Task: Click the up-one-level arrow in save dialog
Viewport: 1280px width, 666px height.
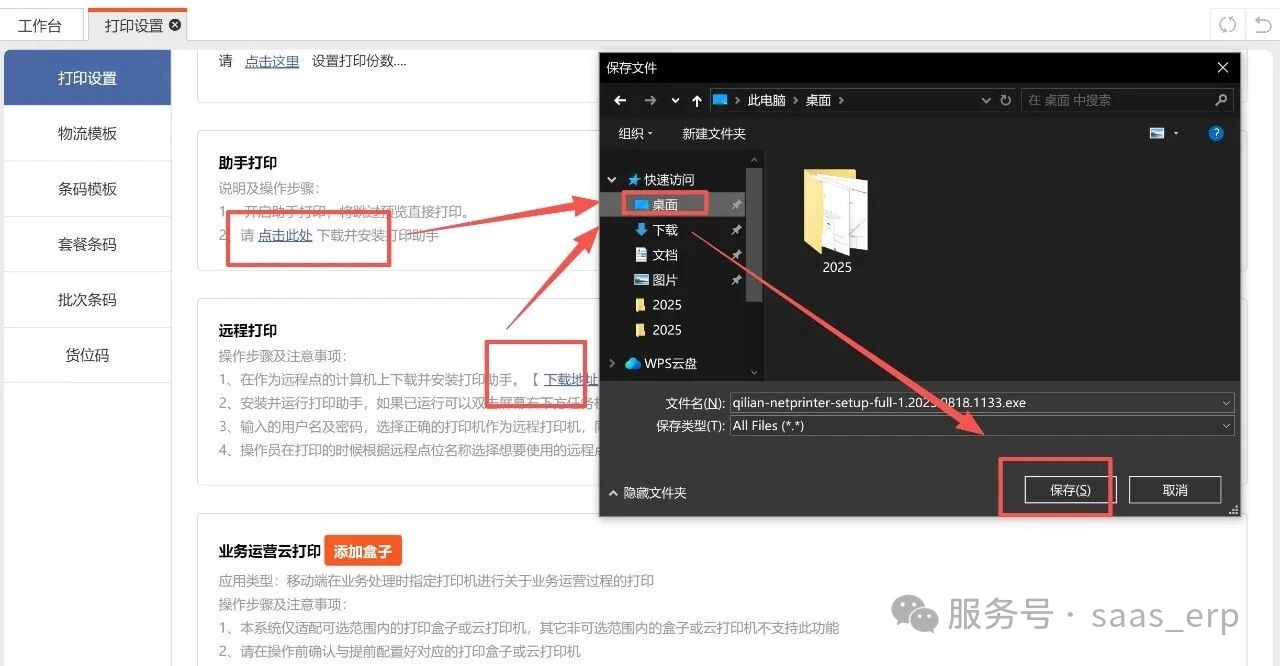Action: (x=697, y=100)
